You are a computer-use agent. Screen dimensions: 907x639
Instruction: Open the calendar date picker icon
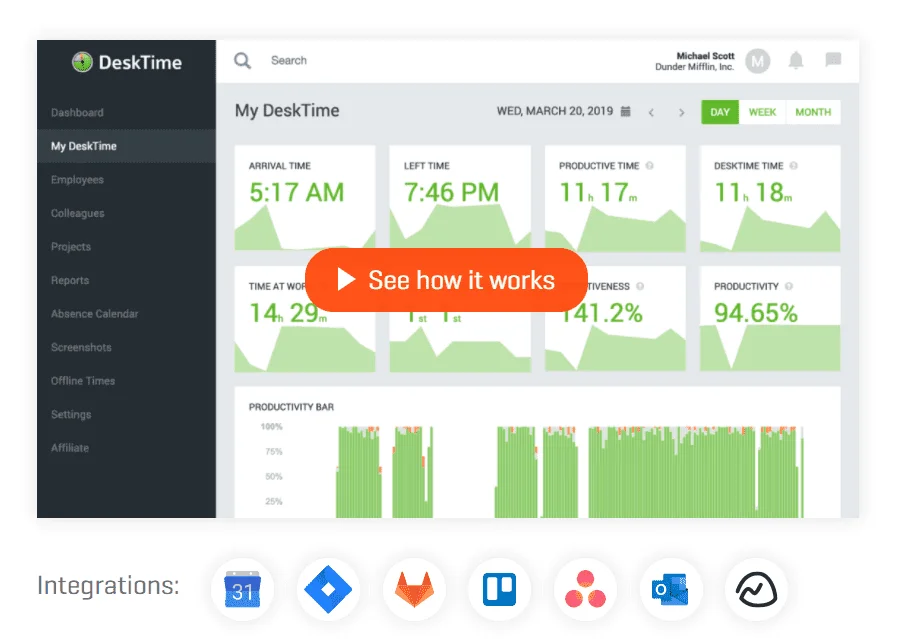pos(626,112)
